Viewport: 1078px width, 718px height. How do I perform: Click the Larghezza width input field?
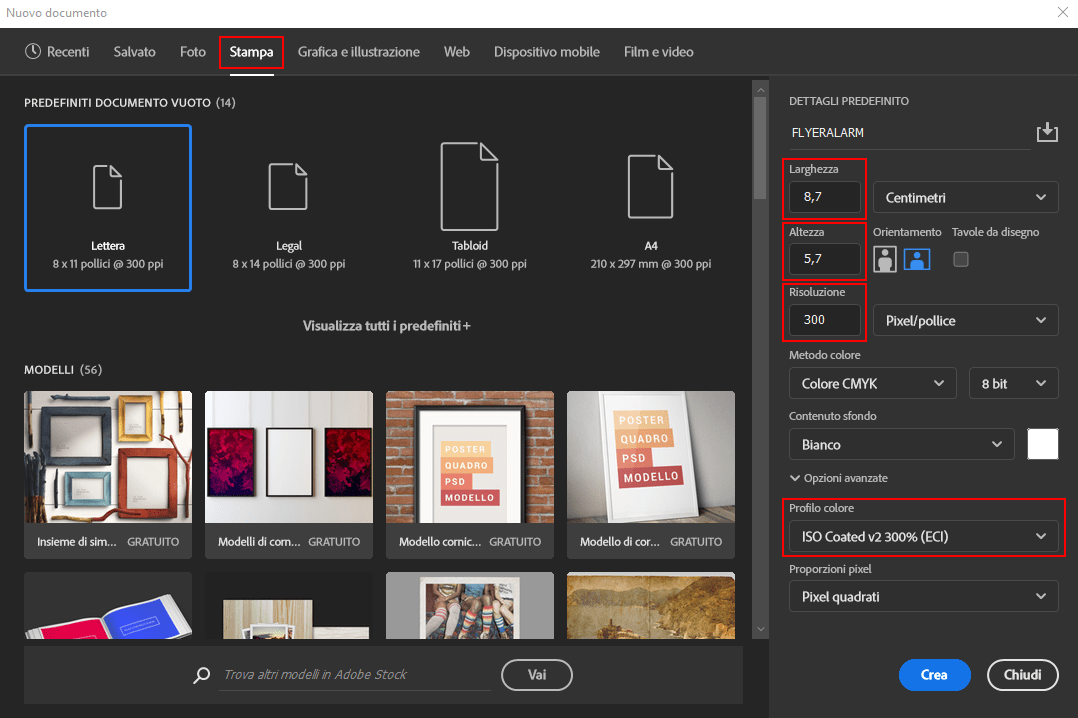[825, 198]
